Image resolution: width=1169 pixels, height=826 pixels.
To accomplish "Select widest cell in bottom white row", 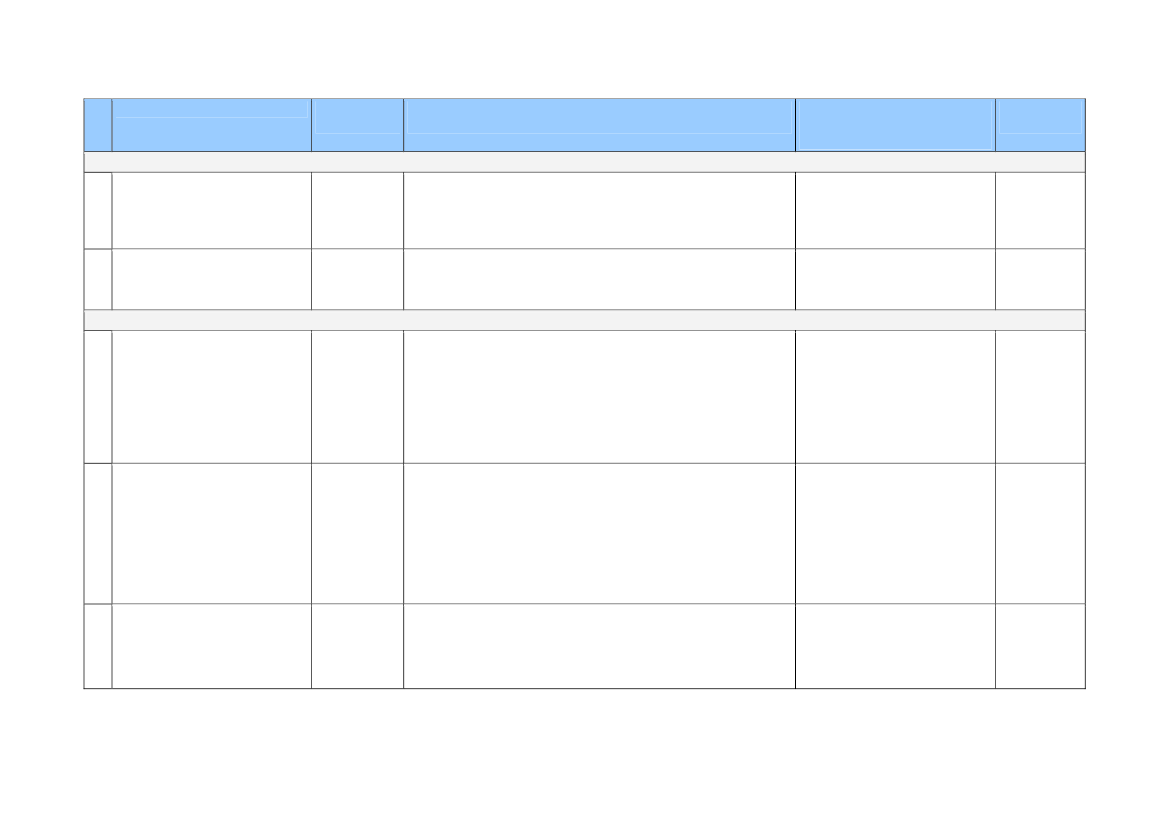I will [599, 646].
